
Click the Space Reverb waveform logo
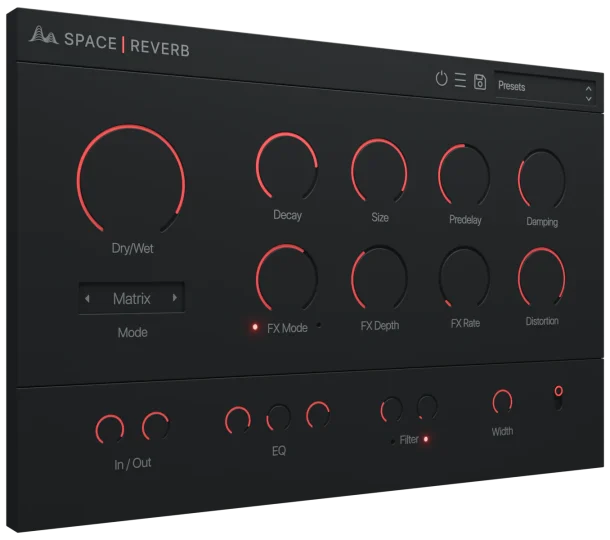click(44, 35)
